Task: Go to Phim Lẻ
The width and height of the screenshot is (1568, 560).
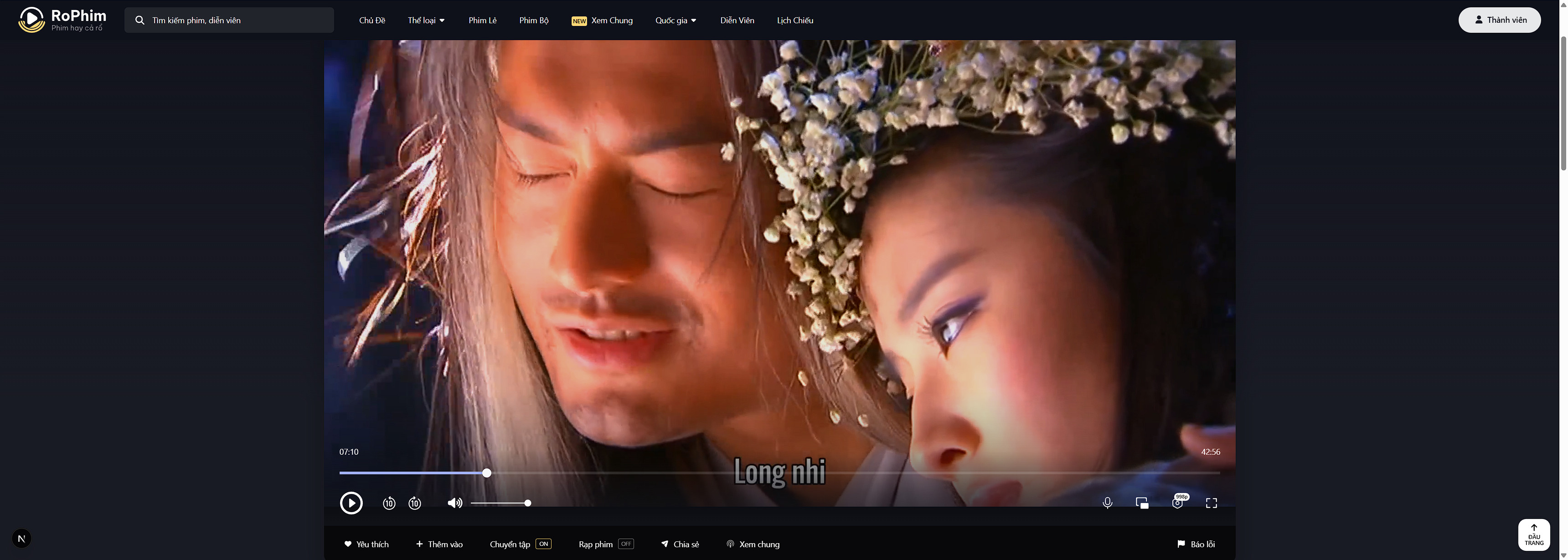Action: coord(483,20)
